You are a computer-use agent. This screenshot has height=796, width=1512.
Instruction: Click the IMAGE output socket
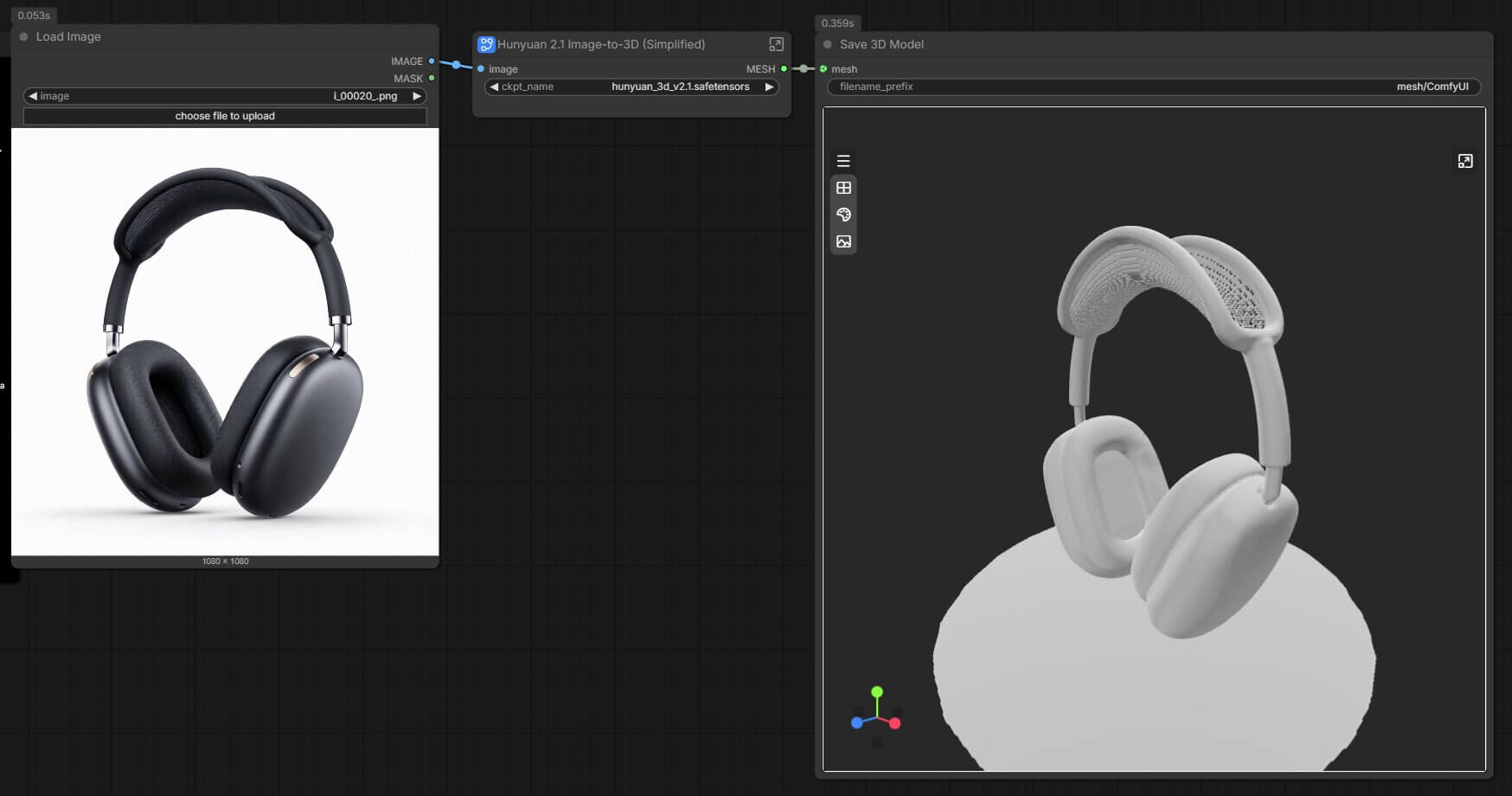(432, 61)
